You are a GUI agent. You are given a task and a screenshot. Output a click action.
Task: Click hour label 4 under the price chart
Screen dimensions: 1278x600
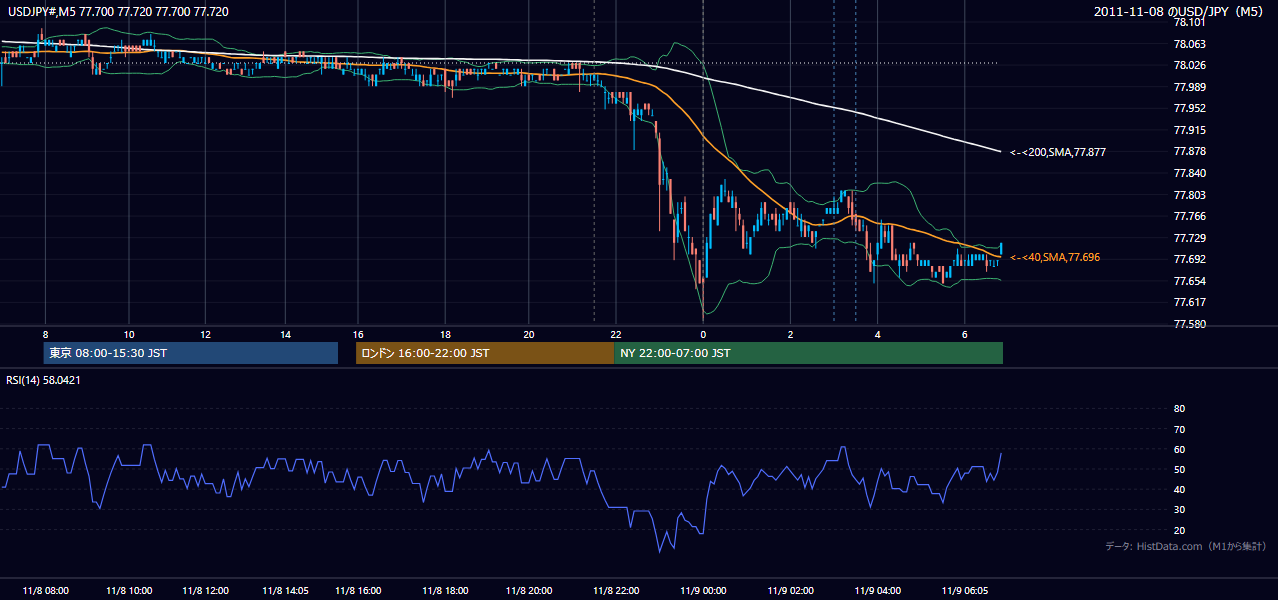pos(877,334)
